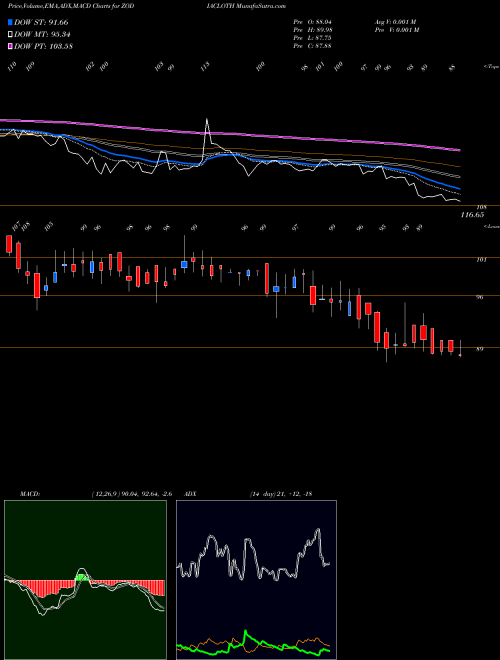Click the '113' top label above the spike
Viewport: 500px width, 660px height.
[x=205, y=67]
